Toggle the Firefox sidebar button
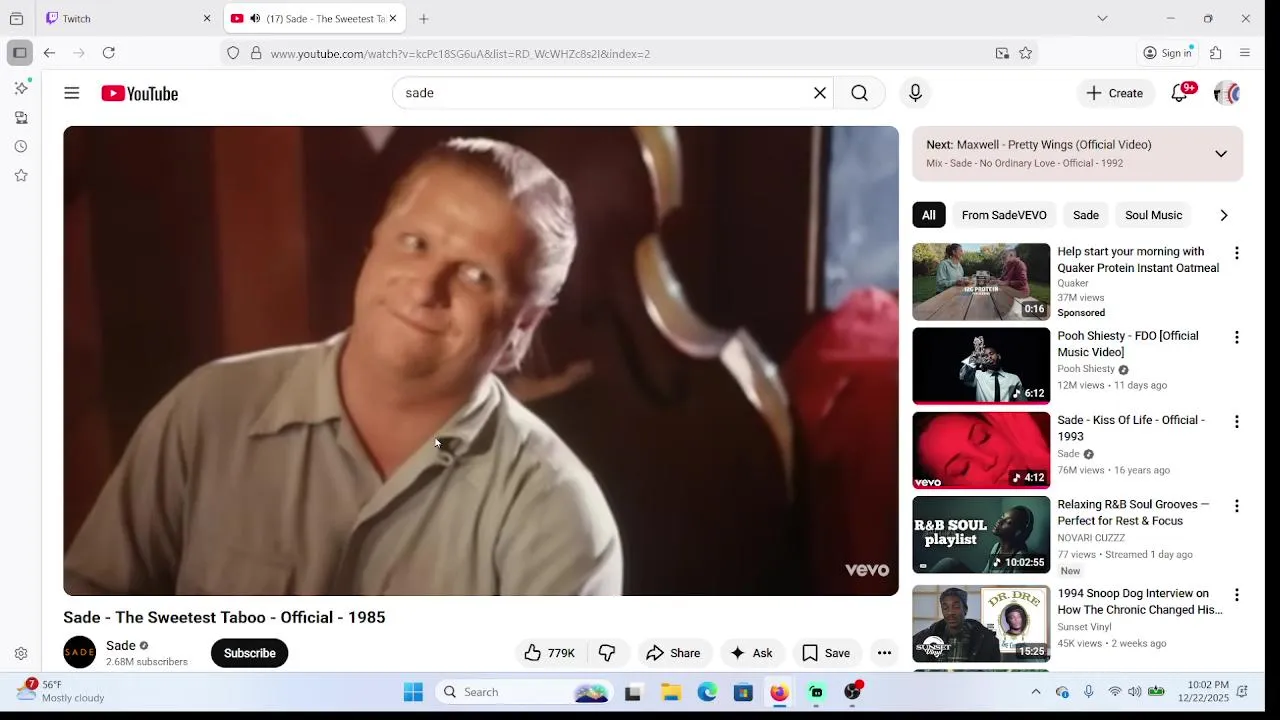The height and width of the screenshot is (720, 1280). (20, 53)
